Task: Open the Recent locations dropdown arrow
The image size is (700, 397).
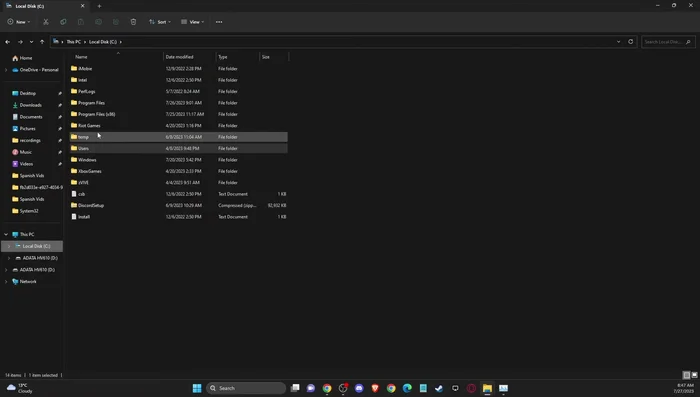Action: pos(31,42)
